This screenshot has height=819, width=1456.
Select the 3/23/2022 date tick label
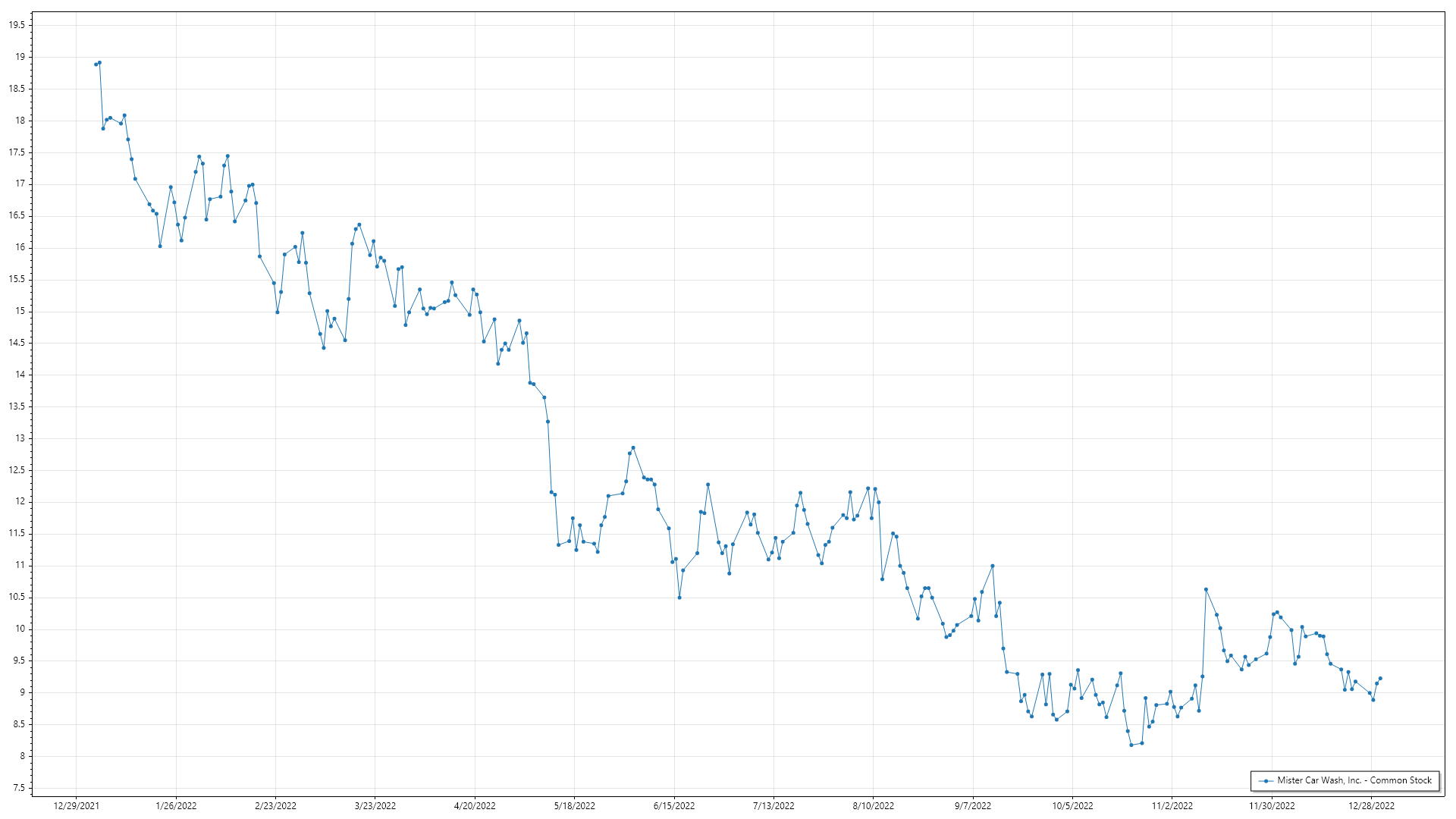pyautogui.click(x=375, y=806)
